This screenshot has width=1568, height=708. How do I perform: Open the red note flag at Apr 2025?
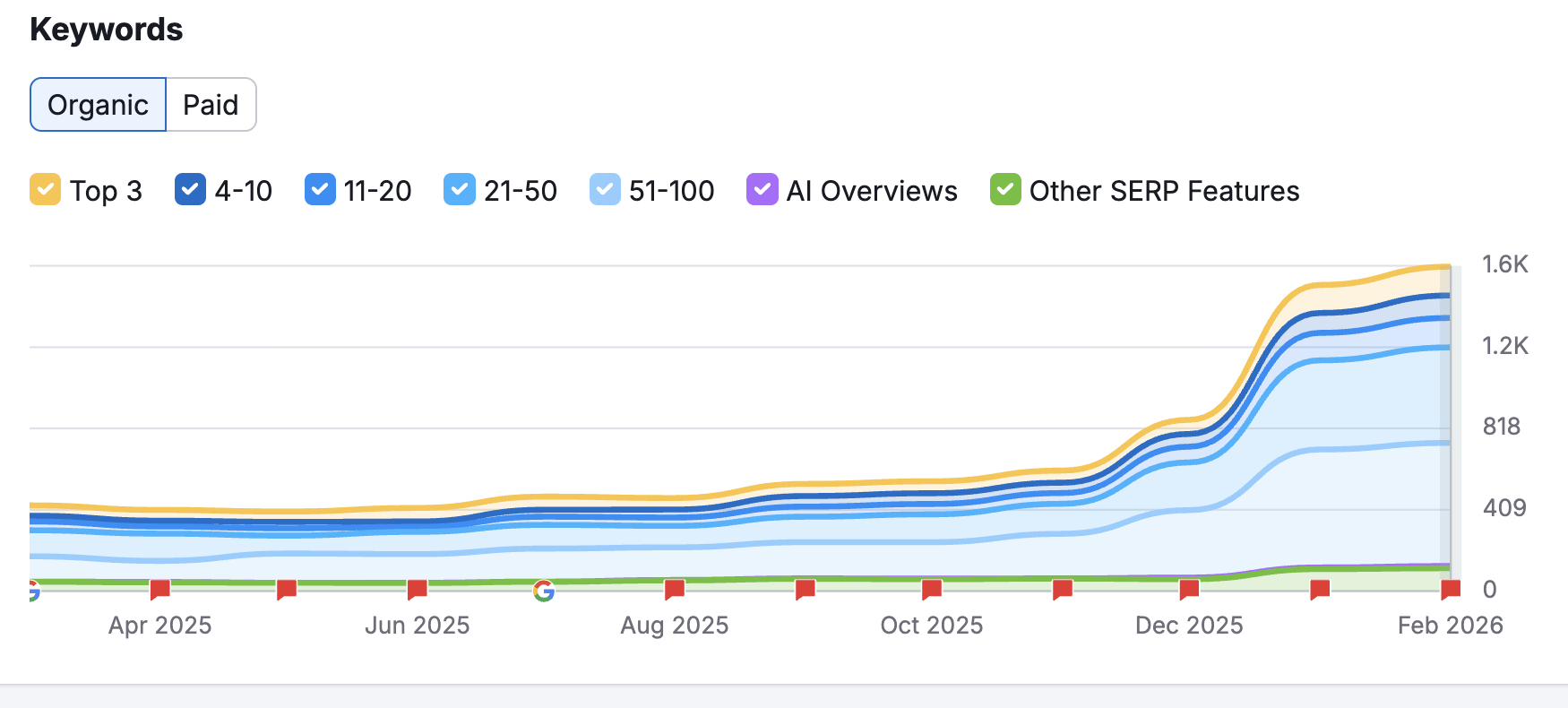pyautogui.click(x=160, y=590)
